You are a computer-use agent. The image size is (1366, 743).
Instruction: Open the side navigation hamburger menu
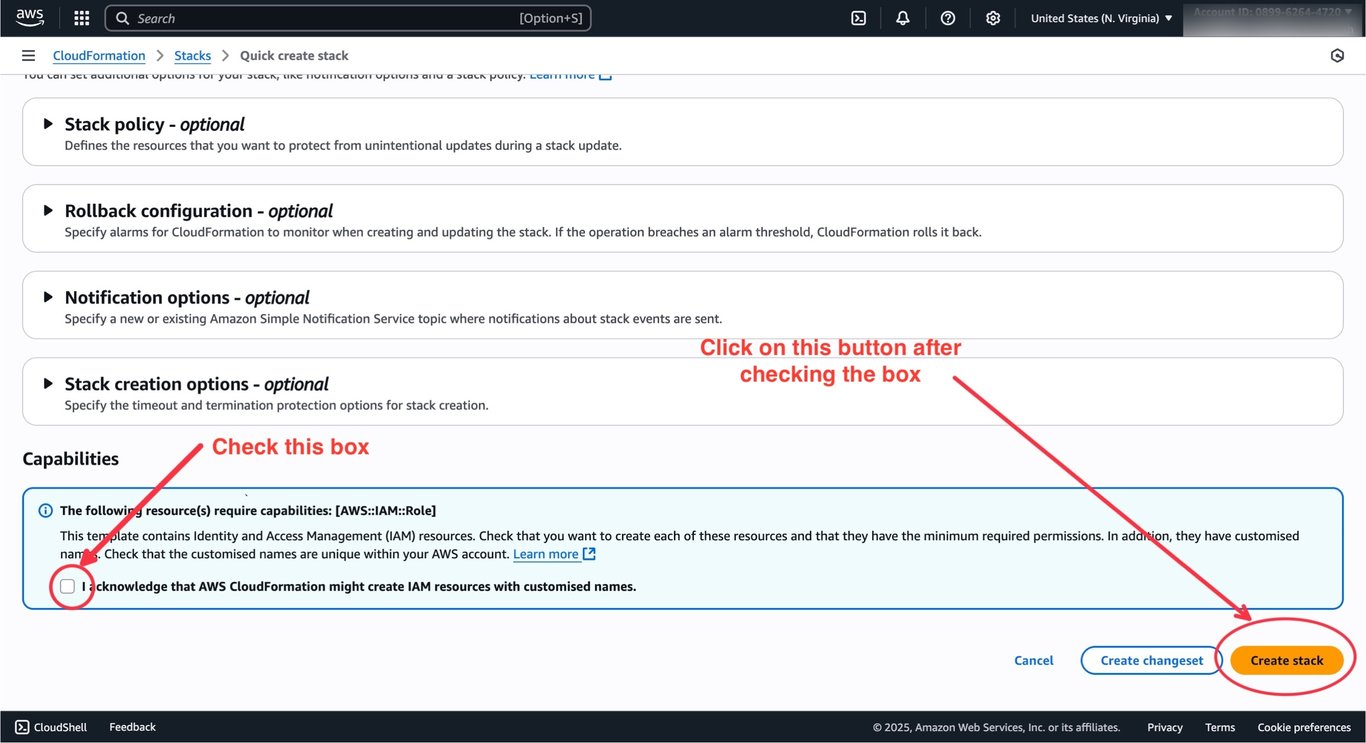(x=28, y=56)
